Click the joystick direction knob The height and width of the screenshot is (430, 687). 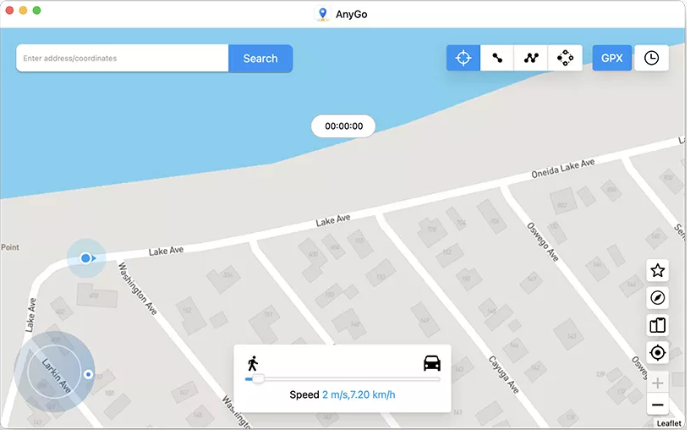click(x=89, y=374)
